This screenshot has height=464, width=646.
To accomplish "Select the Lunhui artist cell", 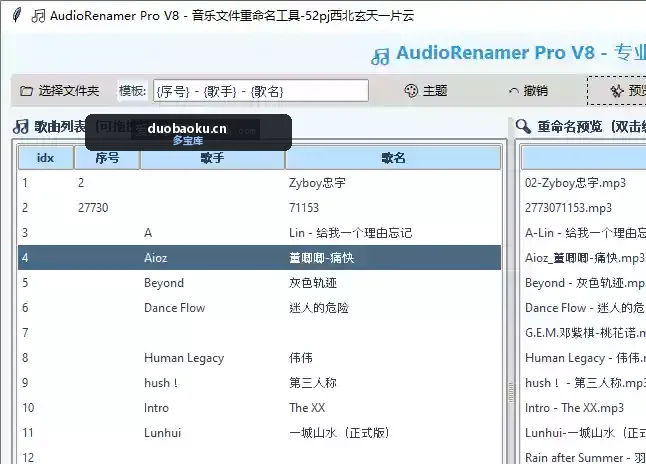I will (162, 433).
